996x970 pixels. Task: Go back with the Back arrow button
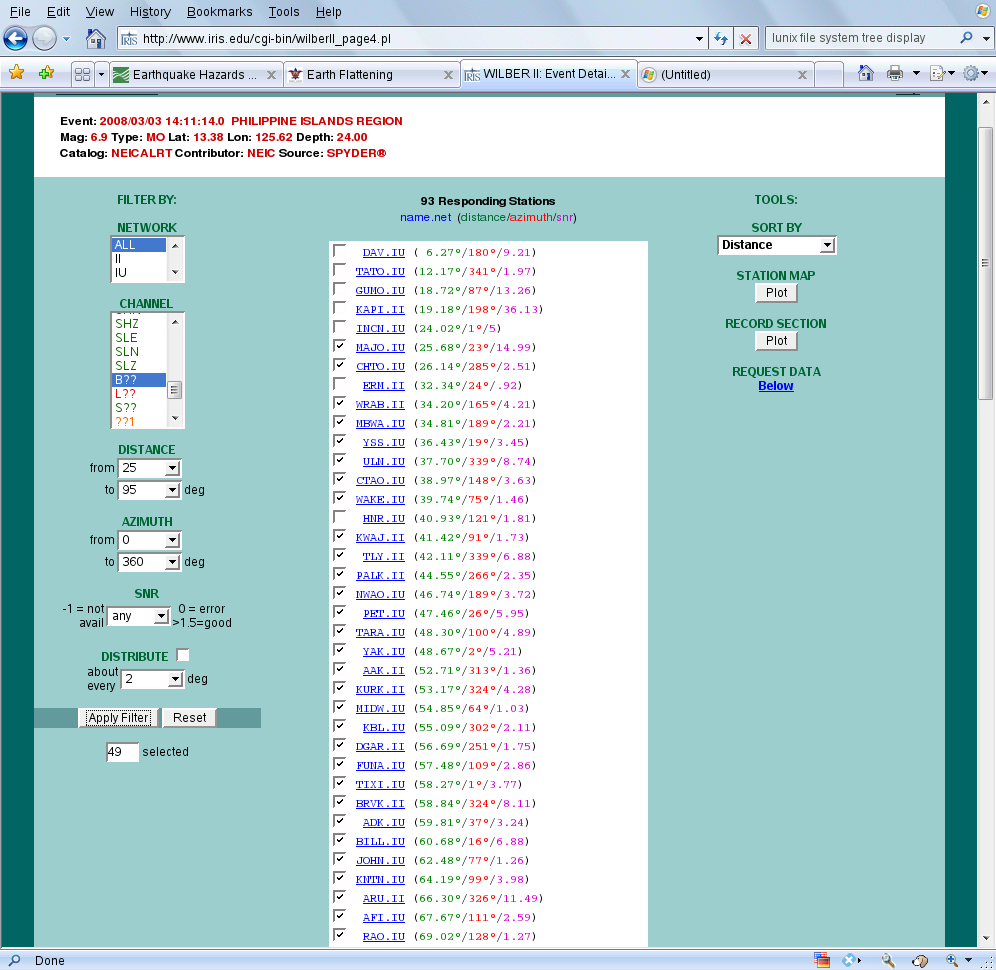click(15, 39)
